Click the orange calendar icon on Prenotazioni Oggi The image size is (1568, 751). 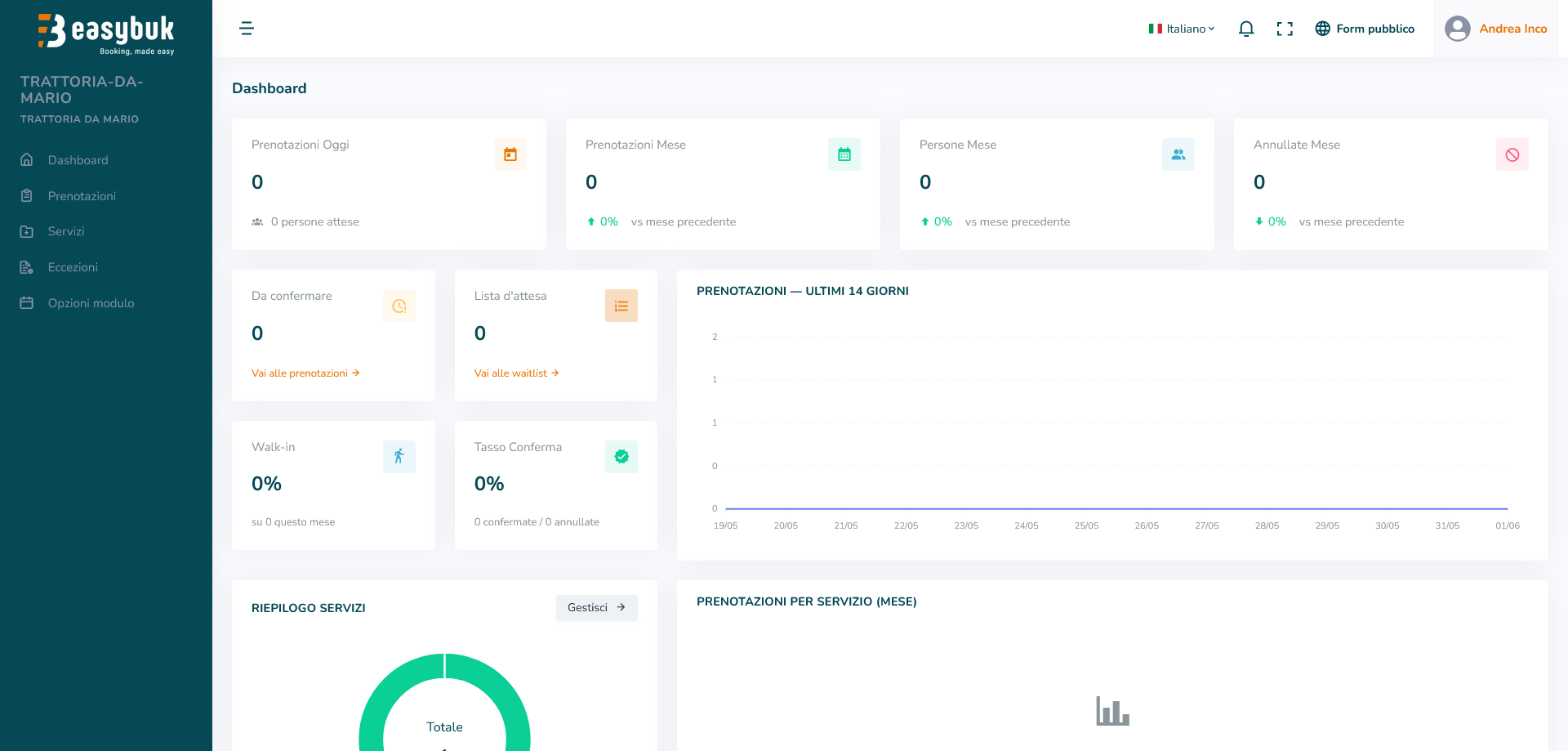click(x=510, y=154)
